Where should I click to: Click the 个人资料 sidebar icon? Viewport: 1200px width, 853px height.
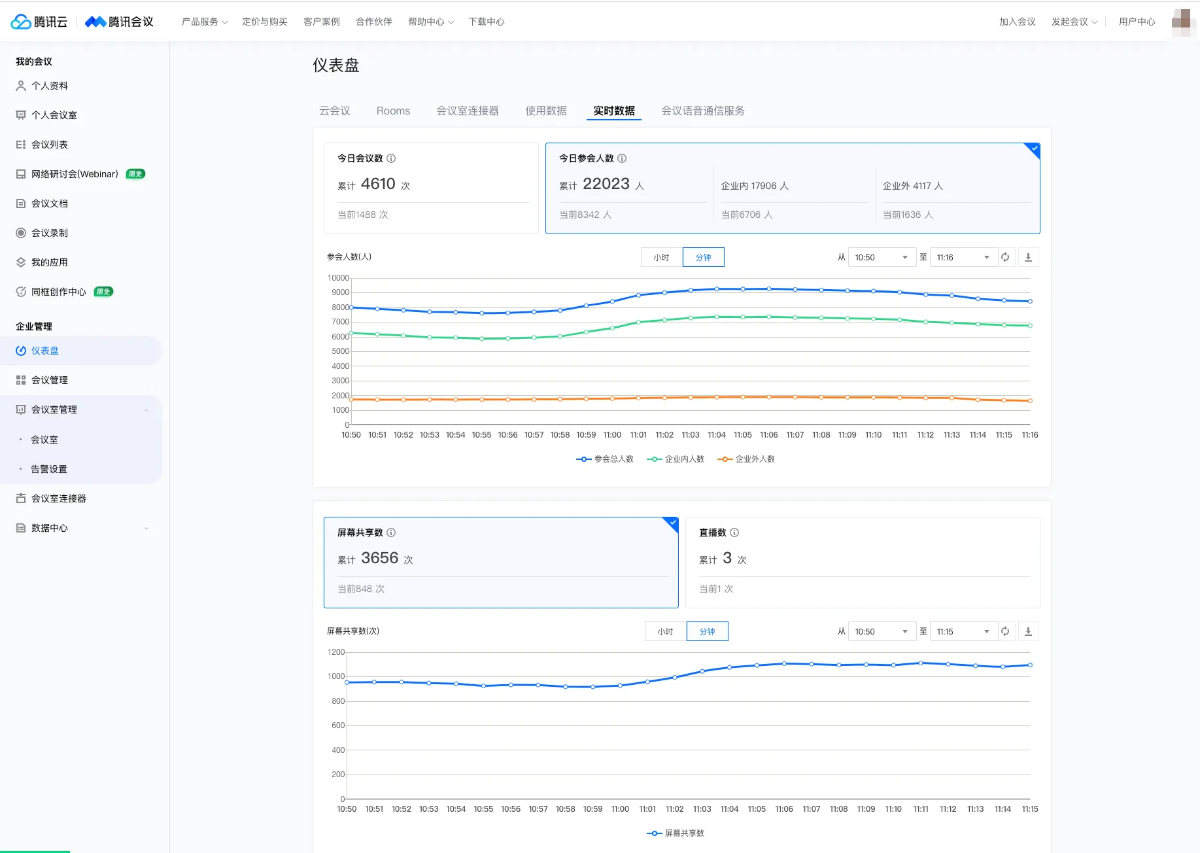pyautogui.click(x=21, y=86)
